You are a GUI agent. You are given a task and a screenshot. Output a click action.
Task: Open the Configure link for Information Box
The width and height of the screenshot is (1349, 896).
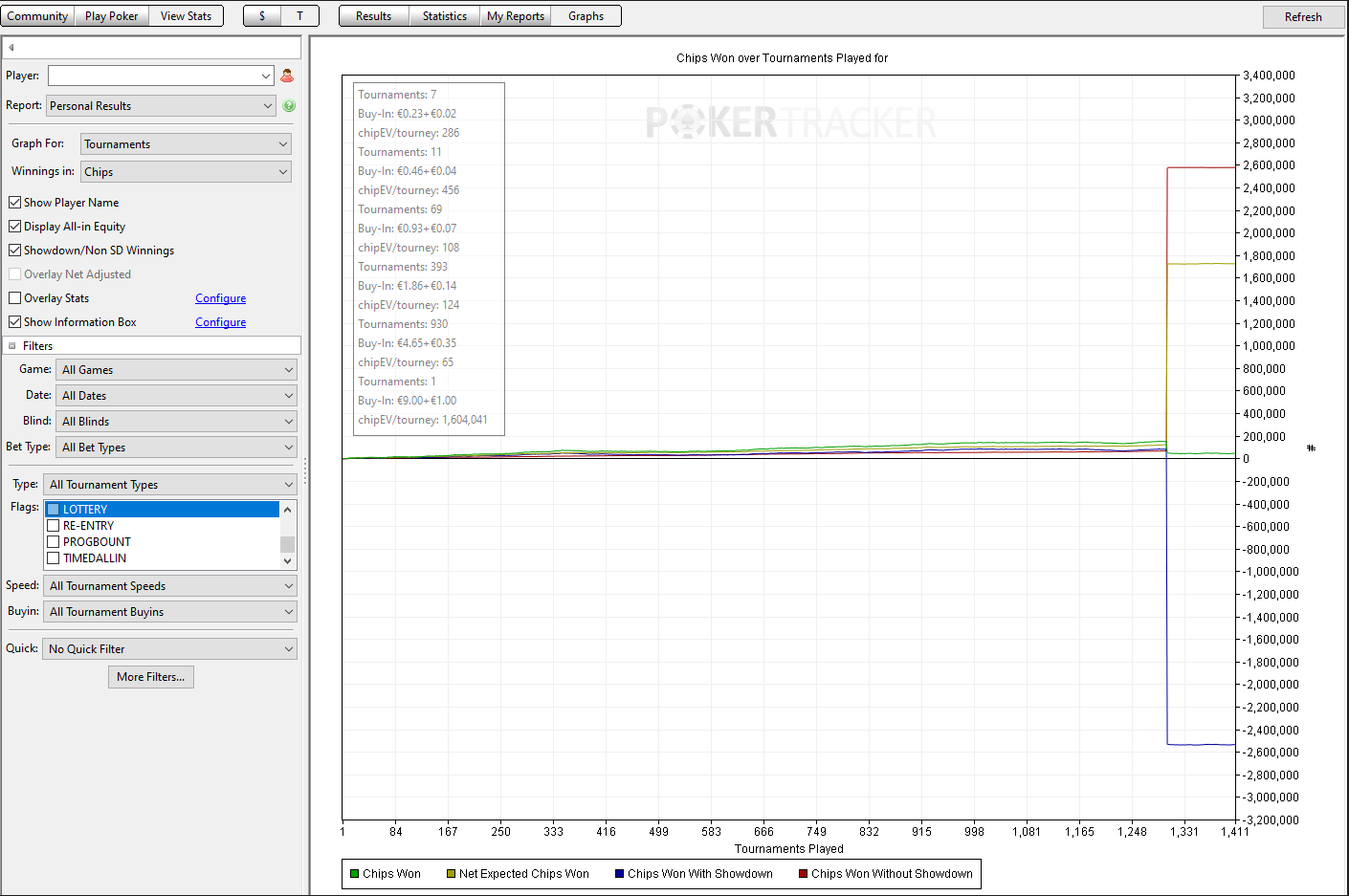(221, 322)
